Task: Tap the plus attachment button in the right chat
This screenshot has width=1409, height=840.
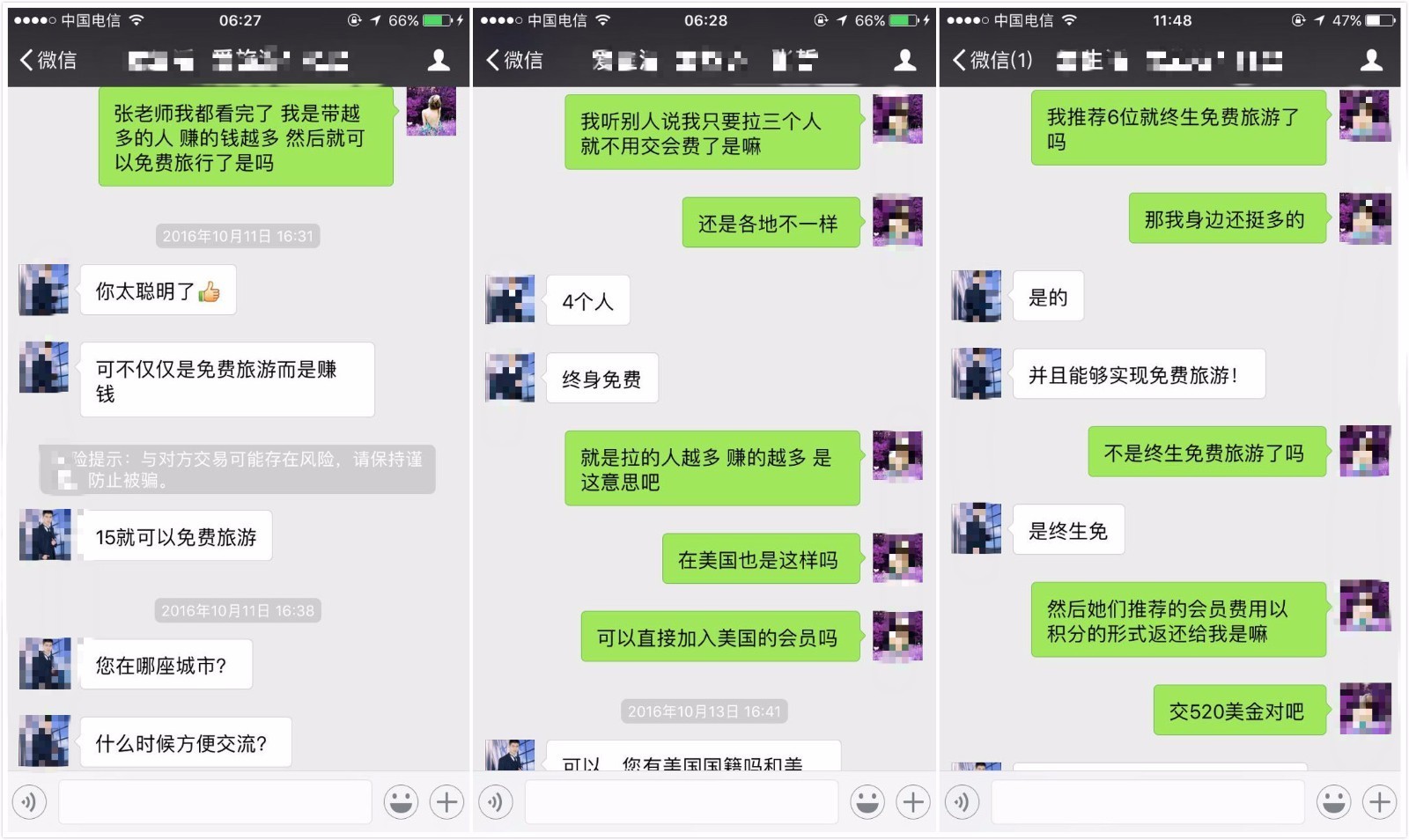Action: pyautogui.click(x=1379, y=802)
